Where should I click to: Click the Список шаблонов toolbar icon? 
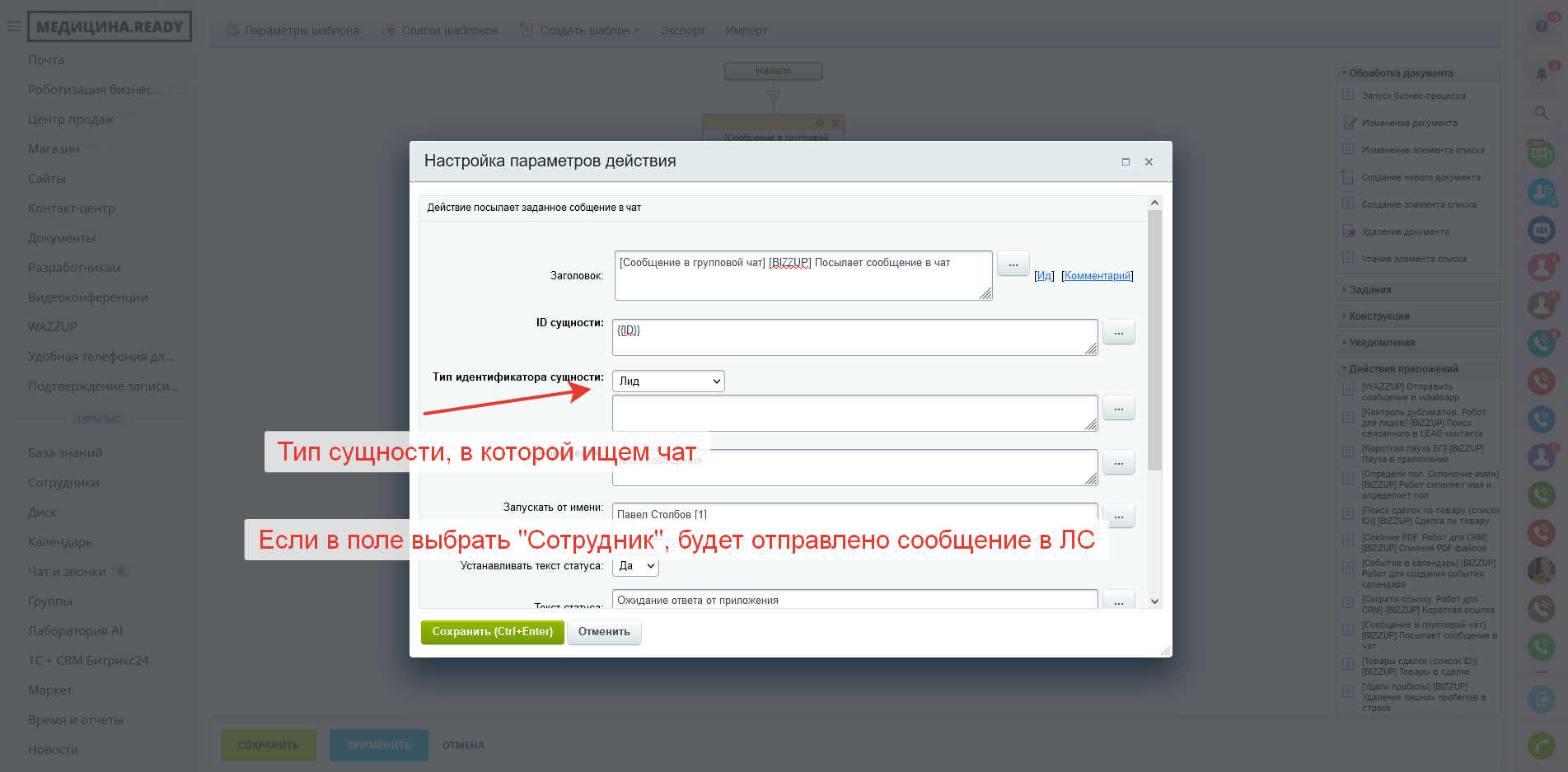tap(389, 30)
